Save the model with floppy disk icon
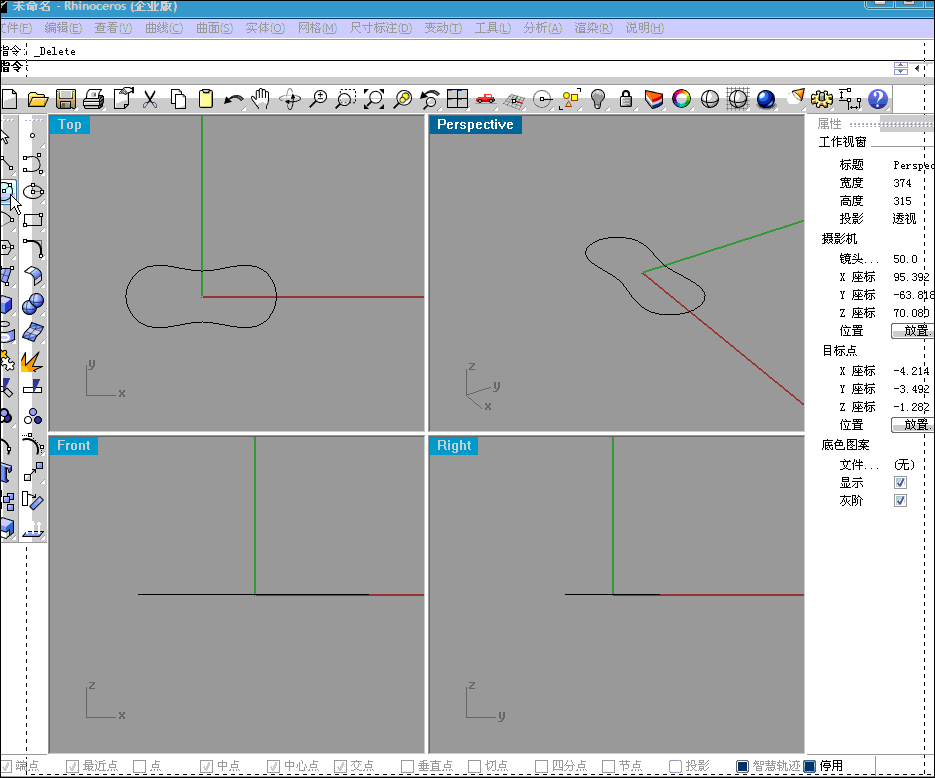Image resolution: width=935 pixels, height=778 pixels. point(66,99)
